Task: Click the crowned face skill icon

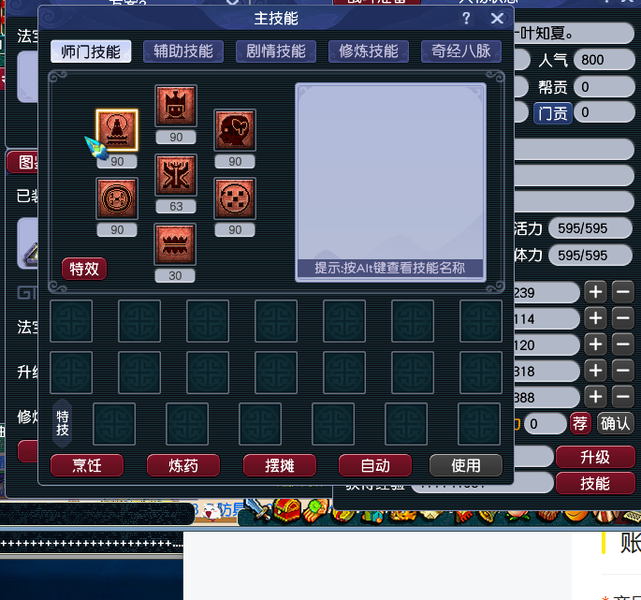Action: (x=176, y=106)
